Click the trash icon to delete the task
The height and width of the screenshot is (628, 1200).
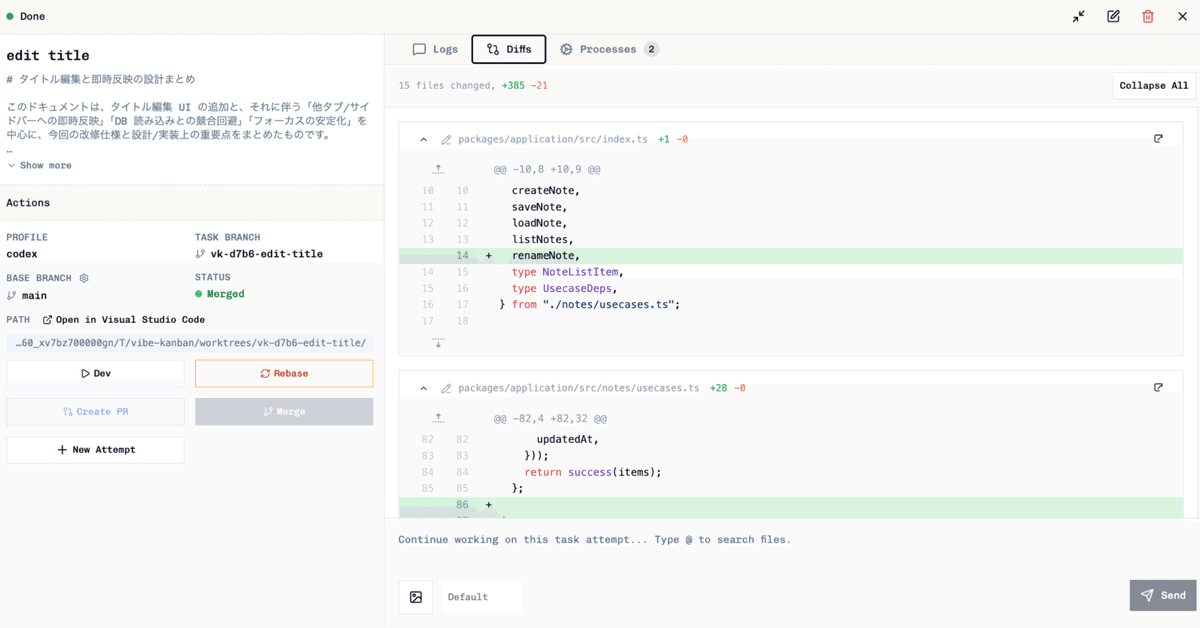1148,16
